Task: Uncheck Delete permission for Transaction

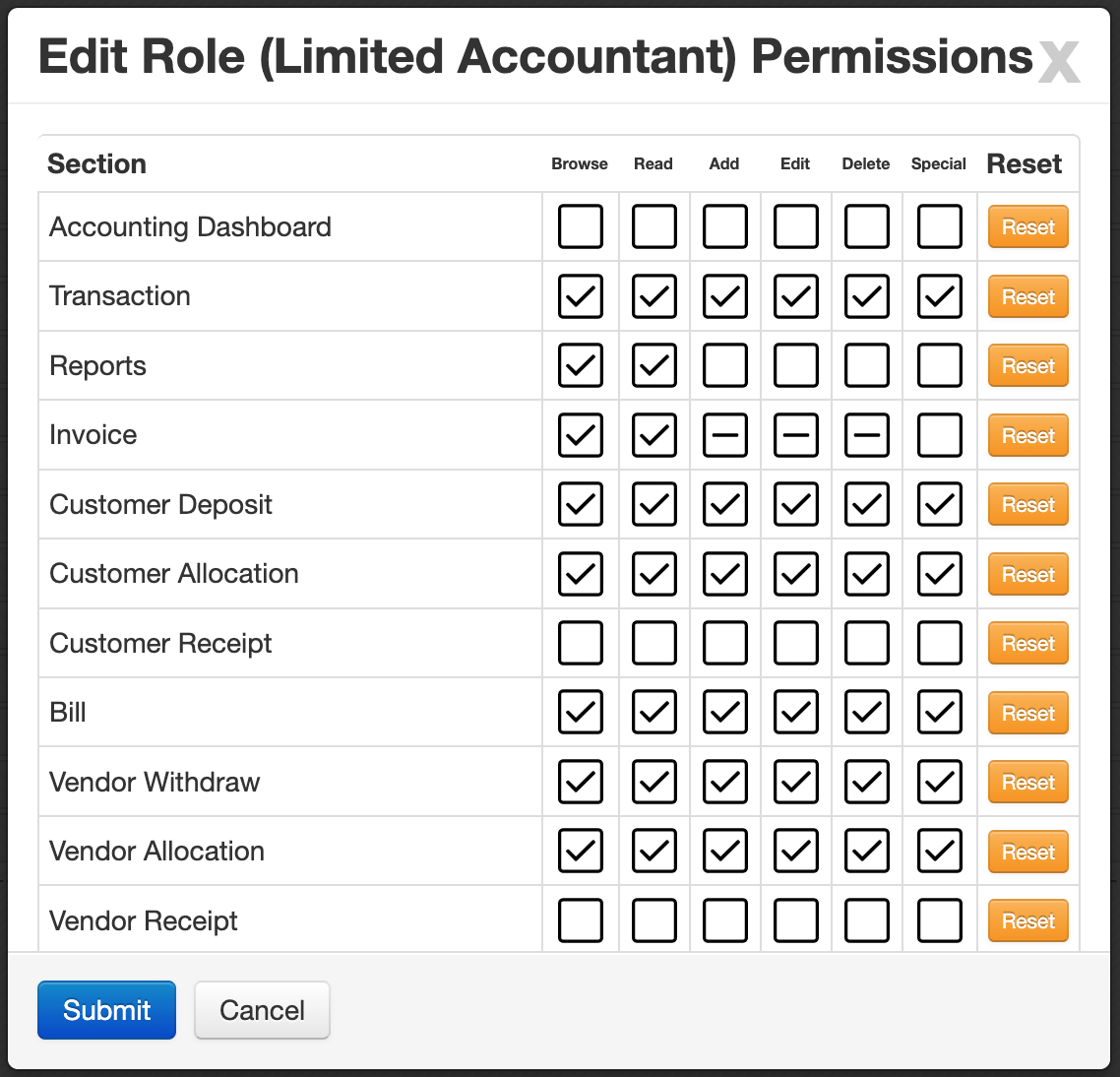Action: click(866, 296)
